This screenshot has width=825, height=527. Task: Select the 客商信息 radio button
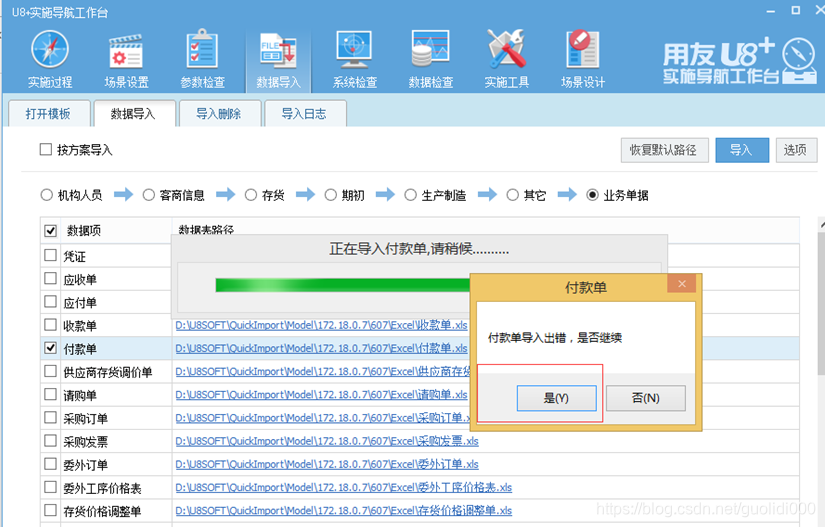148,195
